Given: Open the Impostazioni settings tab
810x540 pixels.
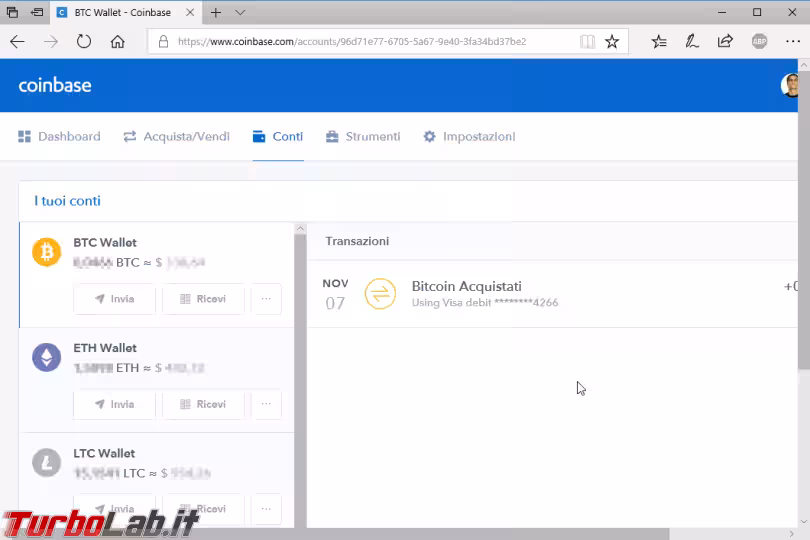Looking at the screenshot, I should [469, 136].
